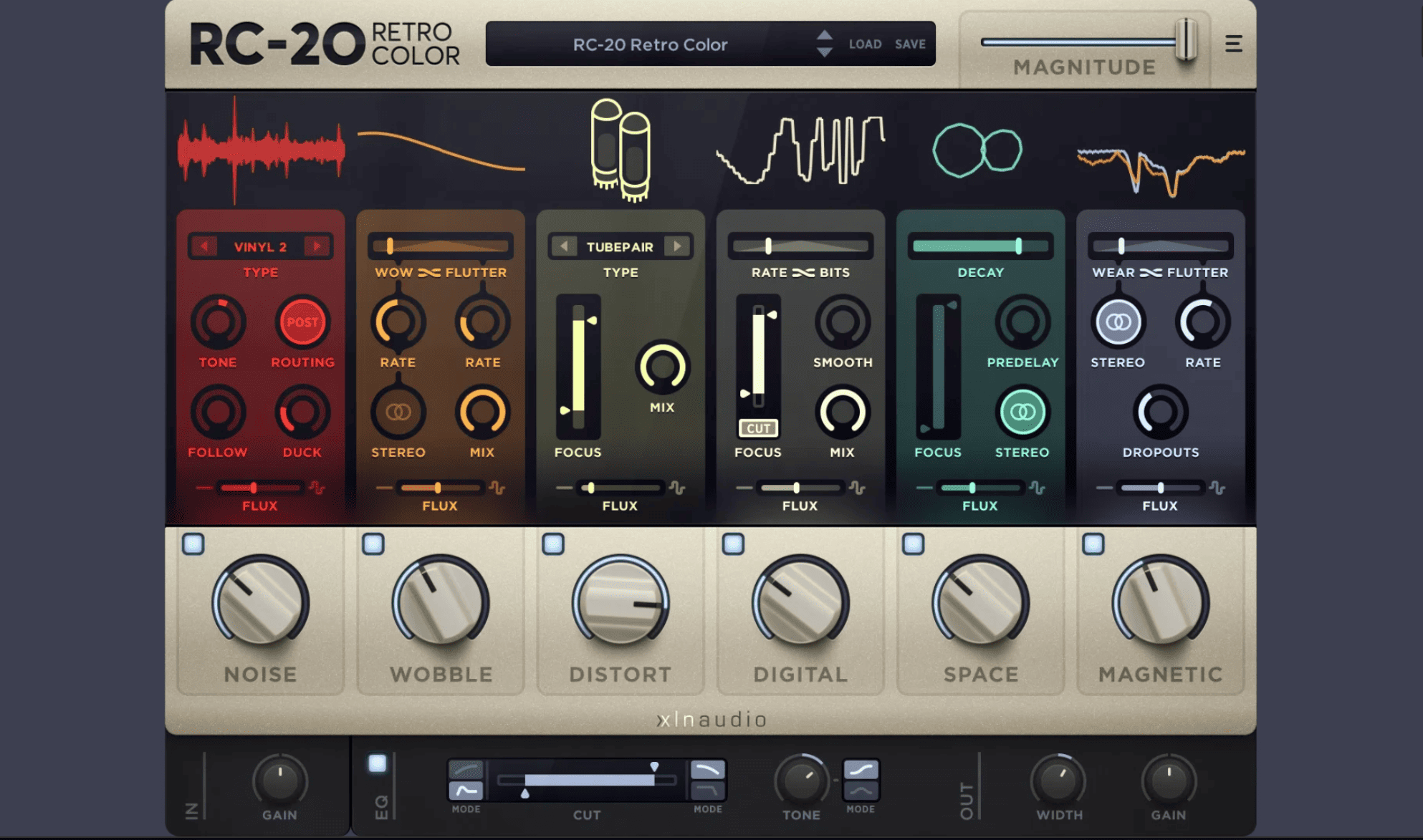This screenshot has height=840, width=1423.
Task: Click the Distort module flux wave icon
Action: click(677, 488)
